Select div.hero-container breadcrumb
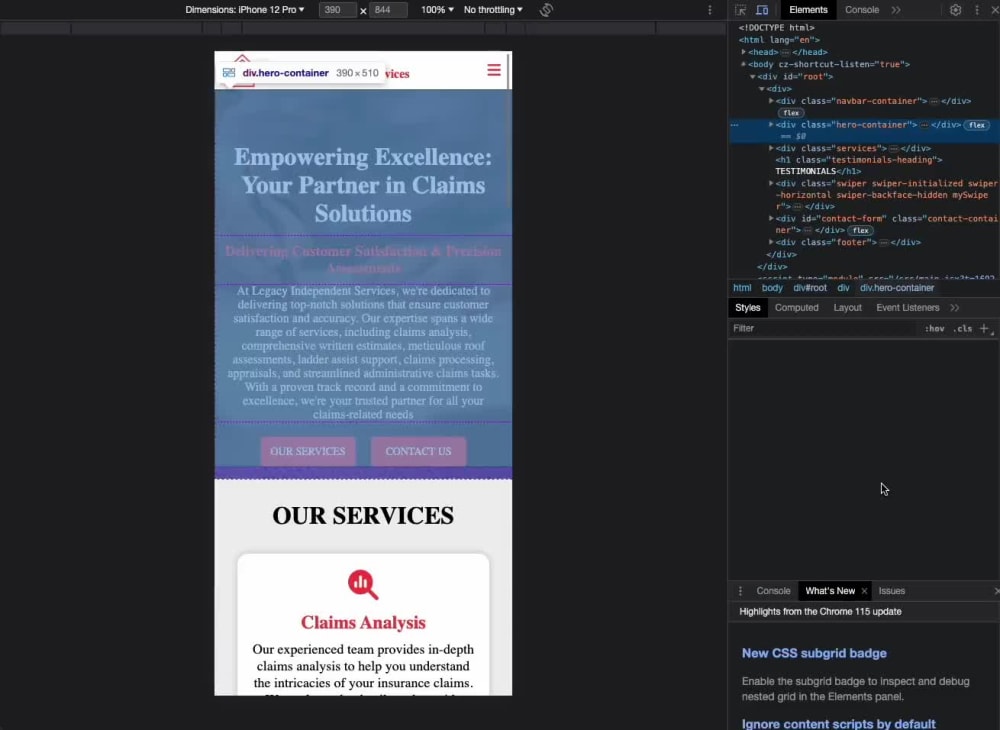Image resolution: width=1000 pixels, height=730 pixels. pos(897,288)
